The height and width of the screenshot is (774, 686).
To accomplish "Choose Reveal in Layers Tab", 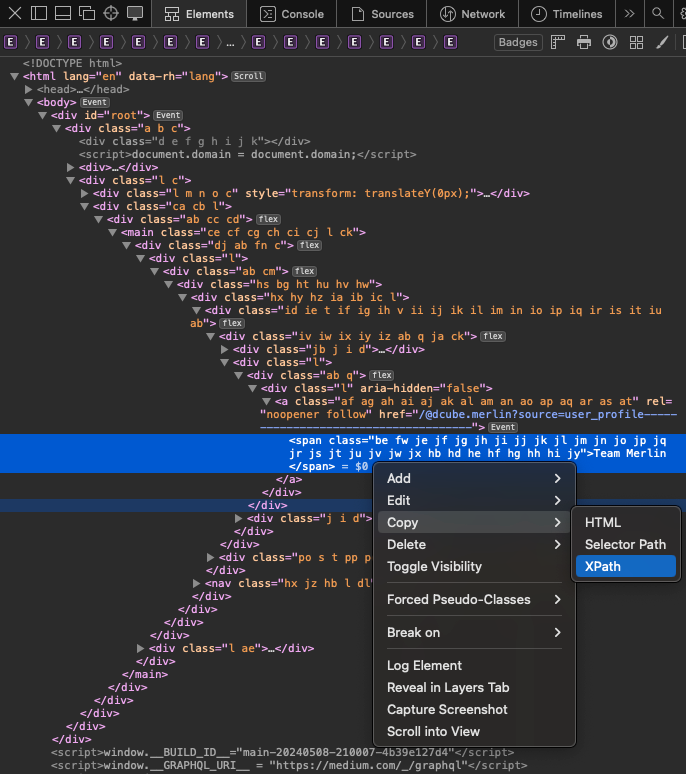I will (x=474, y=688).
